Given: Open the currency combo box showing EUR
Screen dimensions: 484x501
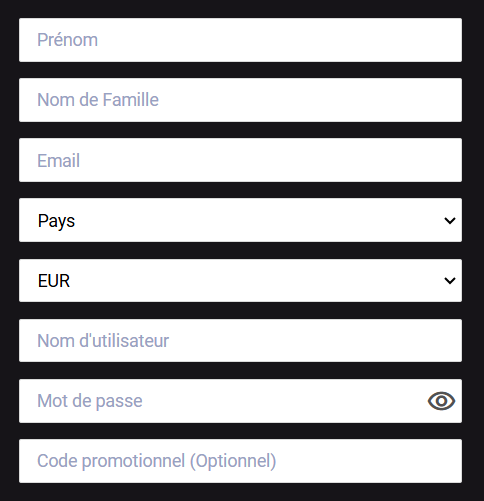Looking at the screenshot, I should 240,281.
